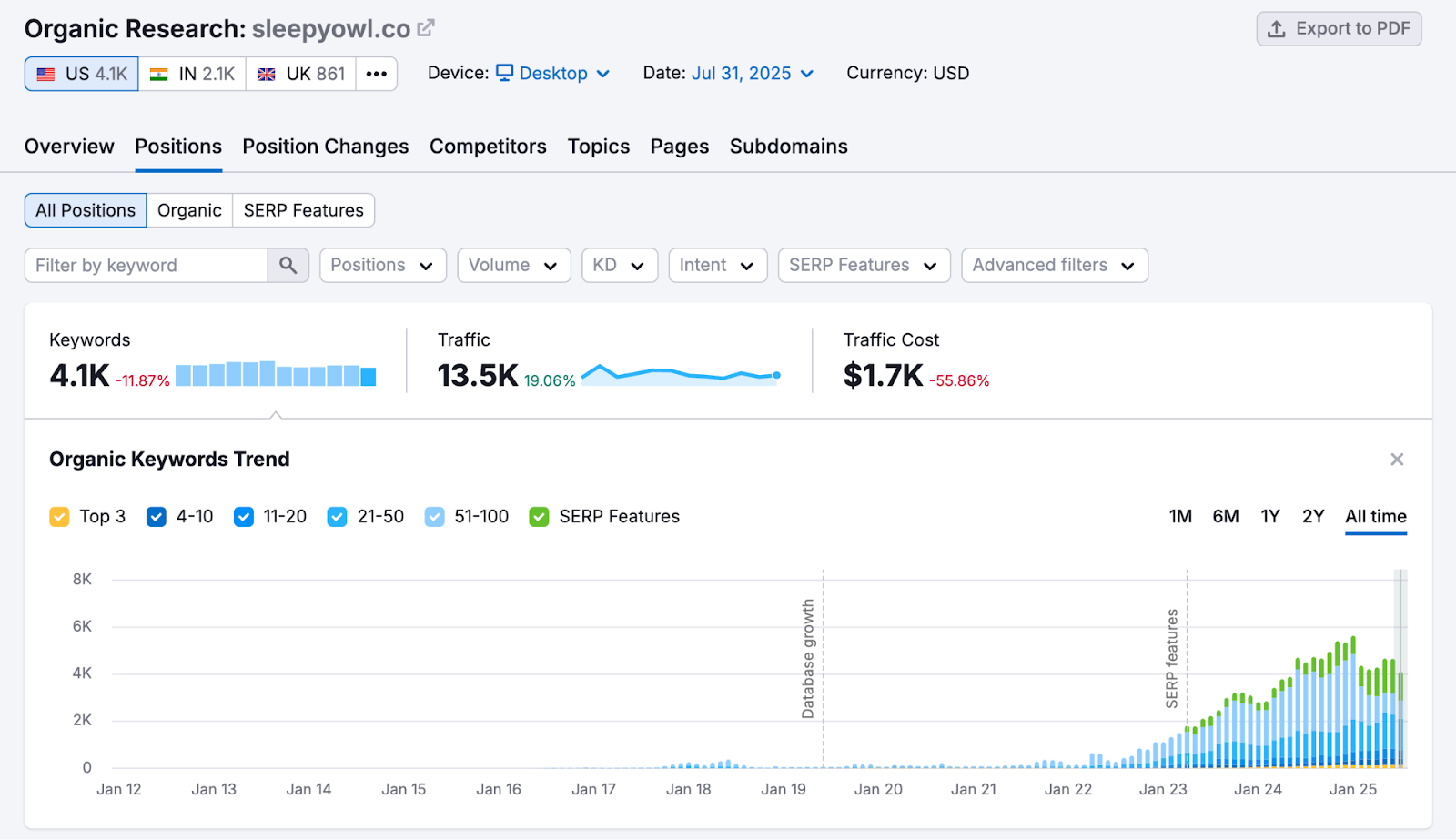Set chart range to All time

click(1376, 516)
